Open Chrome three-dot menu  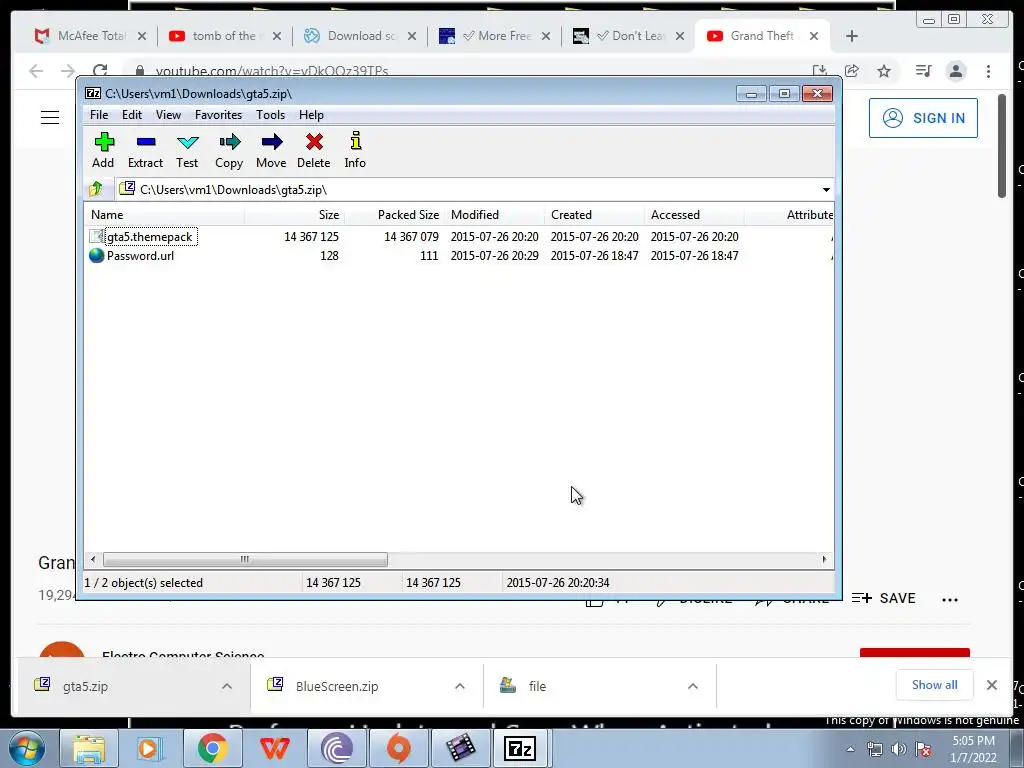tap(989, 71)
